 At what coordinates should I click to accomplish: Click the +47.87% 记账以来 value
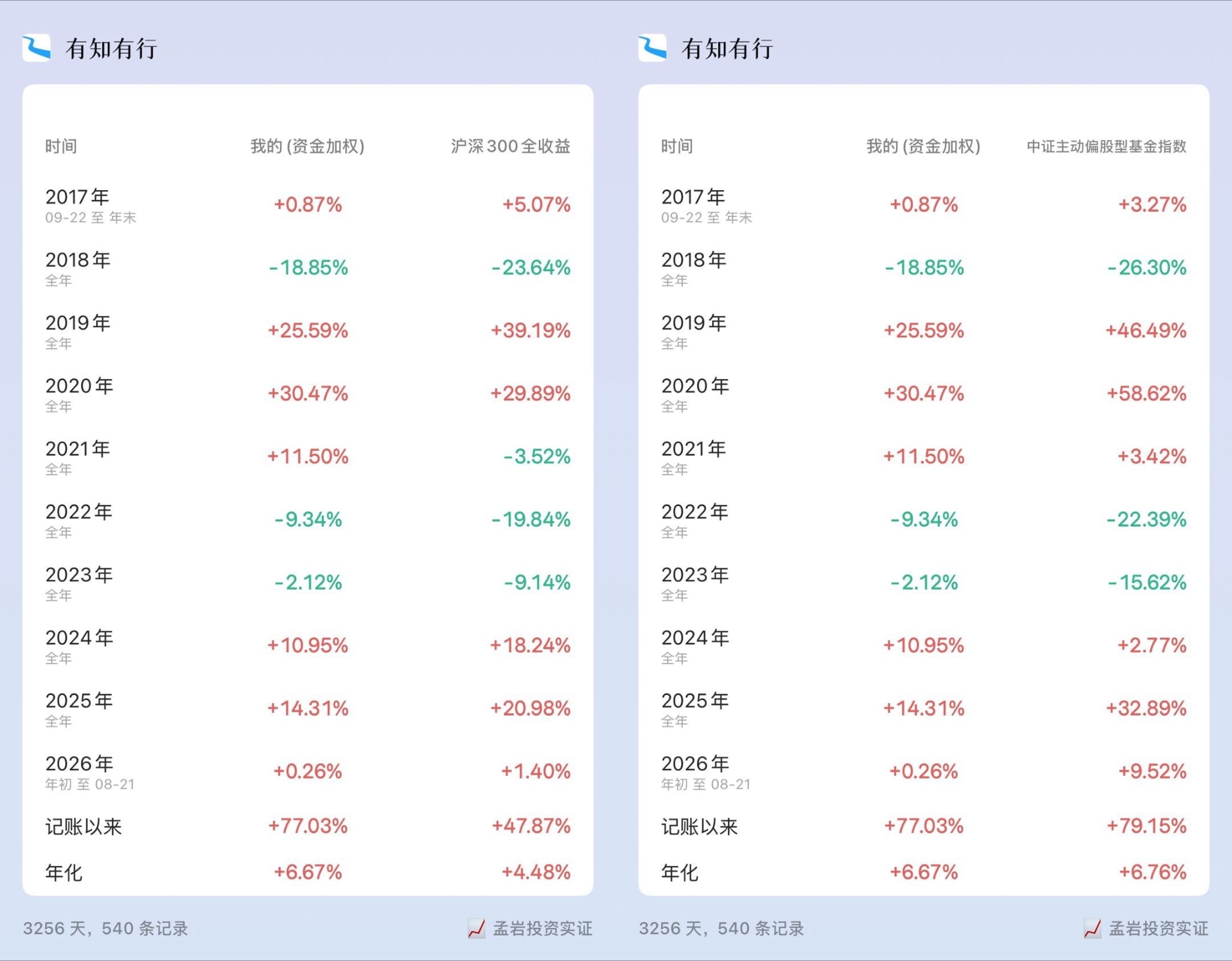coord(531,826)
